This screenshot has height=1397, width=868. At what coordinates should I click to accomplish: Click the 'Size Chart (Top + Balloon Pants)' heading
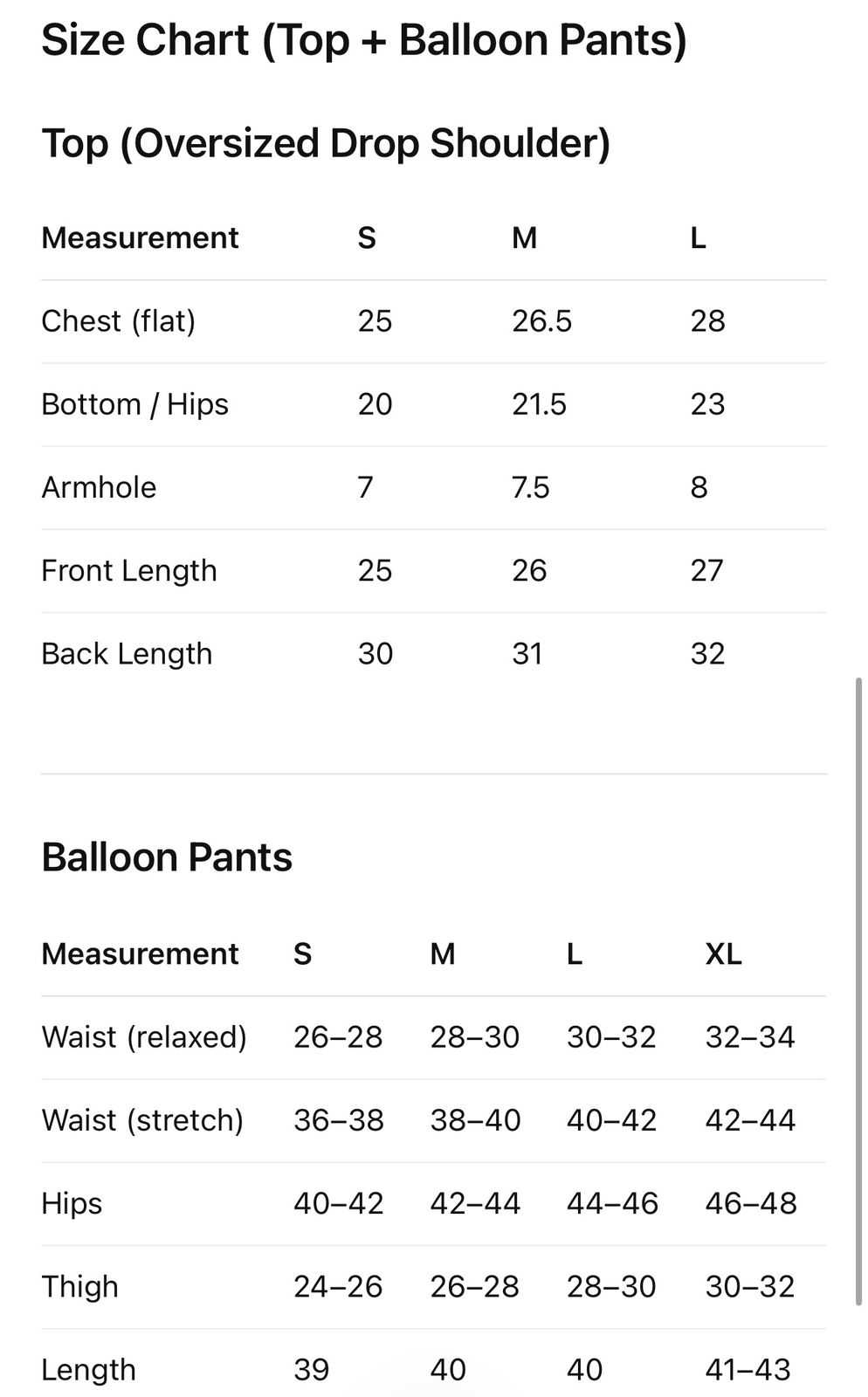click(x=364, y=40)
